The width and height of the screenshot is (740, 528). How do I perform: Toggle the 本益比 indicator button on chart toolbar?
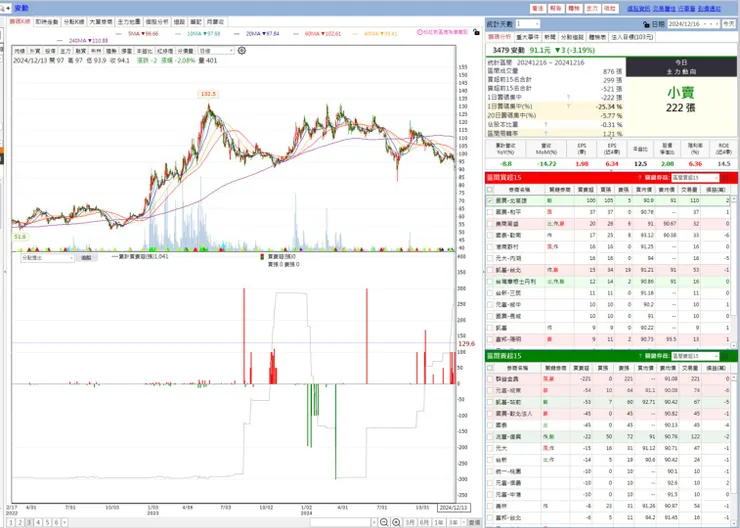coord(144,50)
